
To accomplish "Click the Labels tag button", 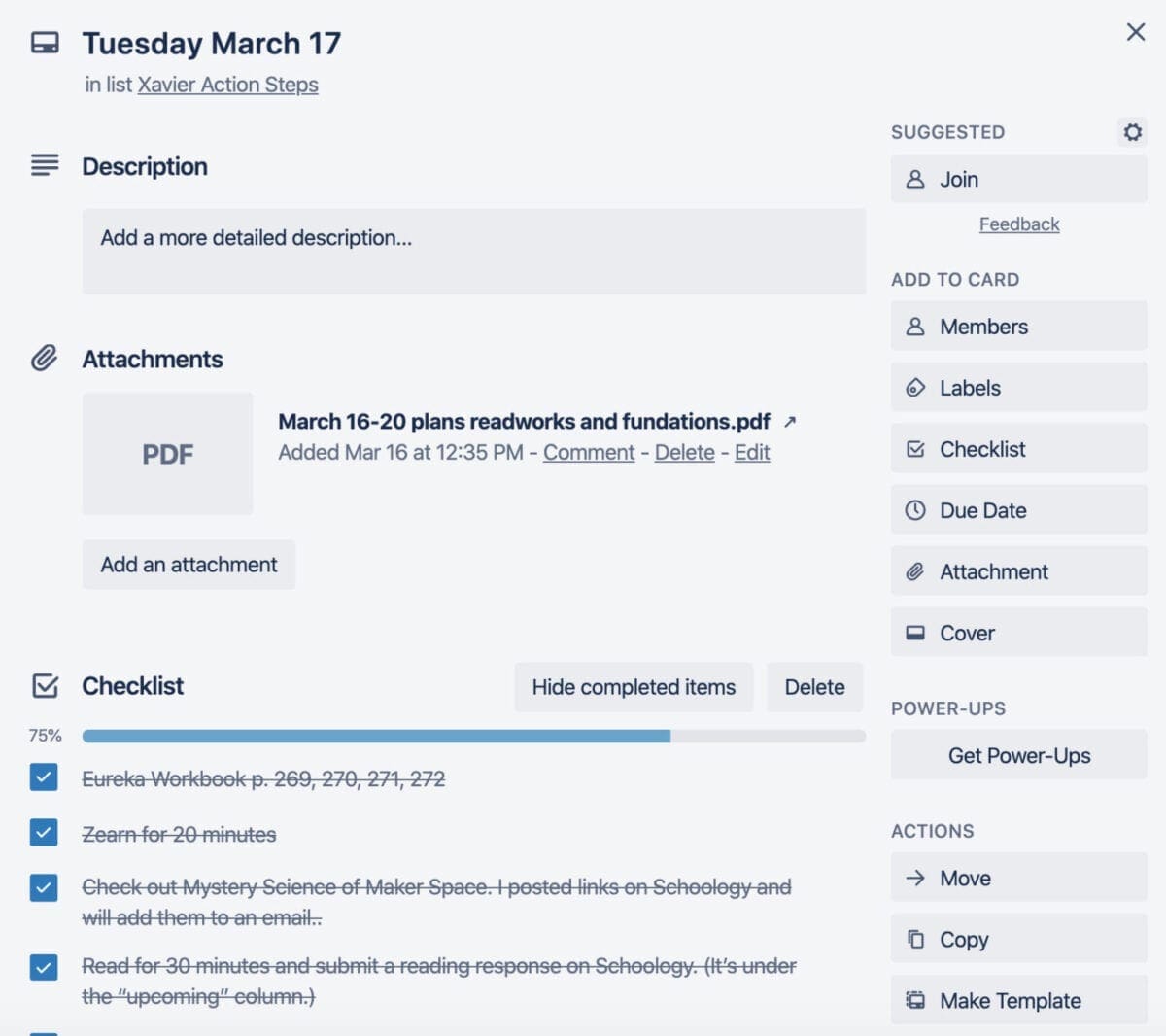I will (1018, 388).
